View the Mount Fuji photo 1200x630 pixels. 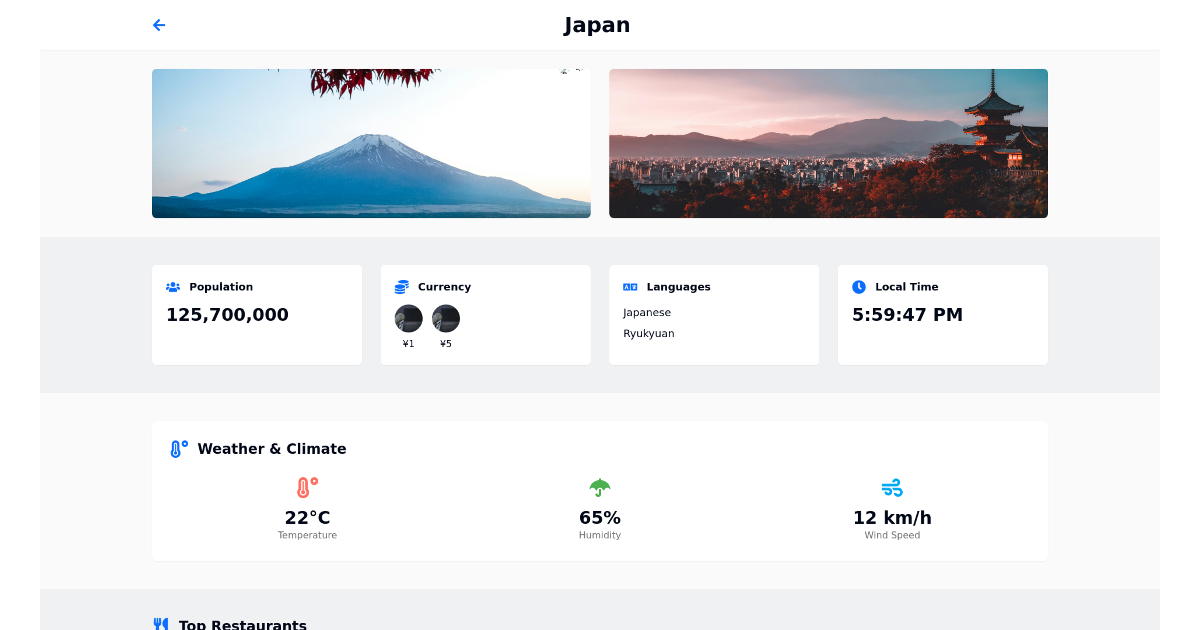[x=371, y=143]
